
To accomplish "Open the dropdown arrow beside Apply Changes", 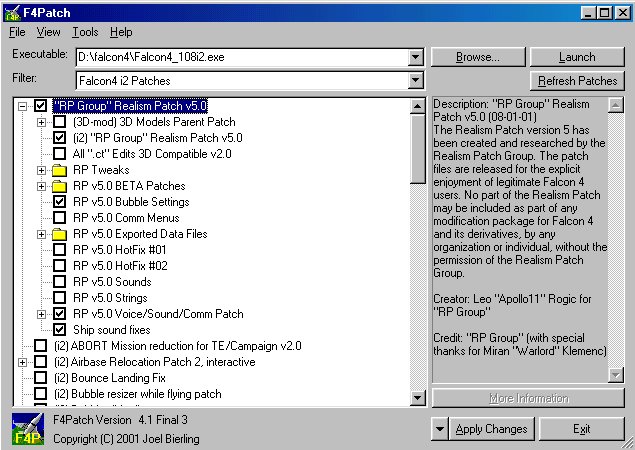I will tap(439, 429).
